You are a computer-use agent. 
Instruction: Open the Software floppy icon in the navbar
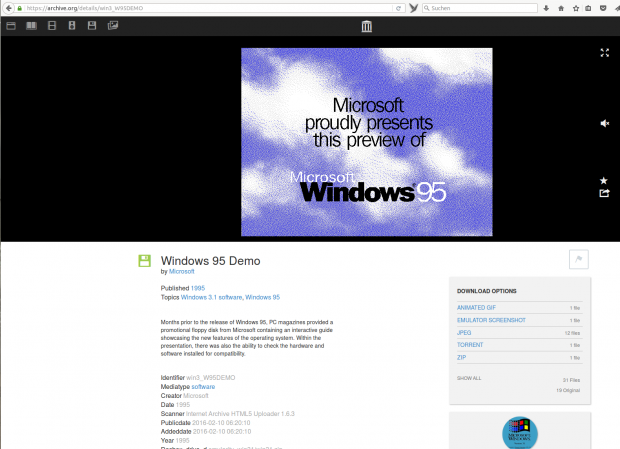pos(92,26)
